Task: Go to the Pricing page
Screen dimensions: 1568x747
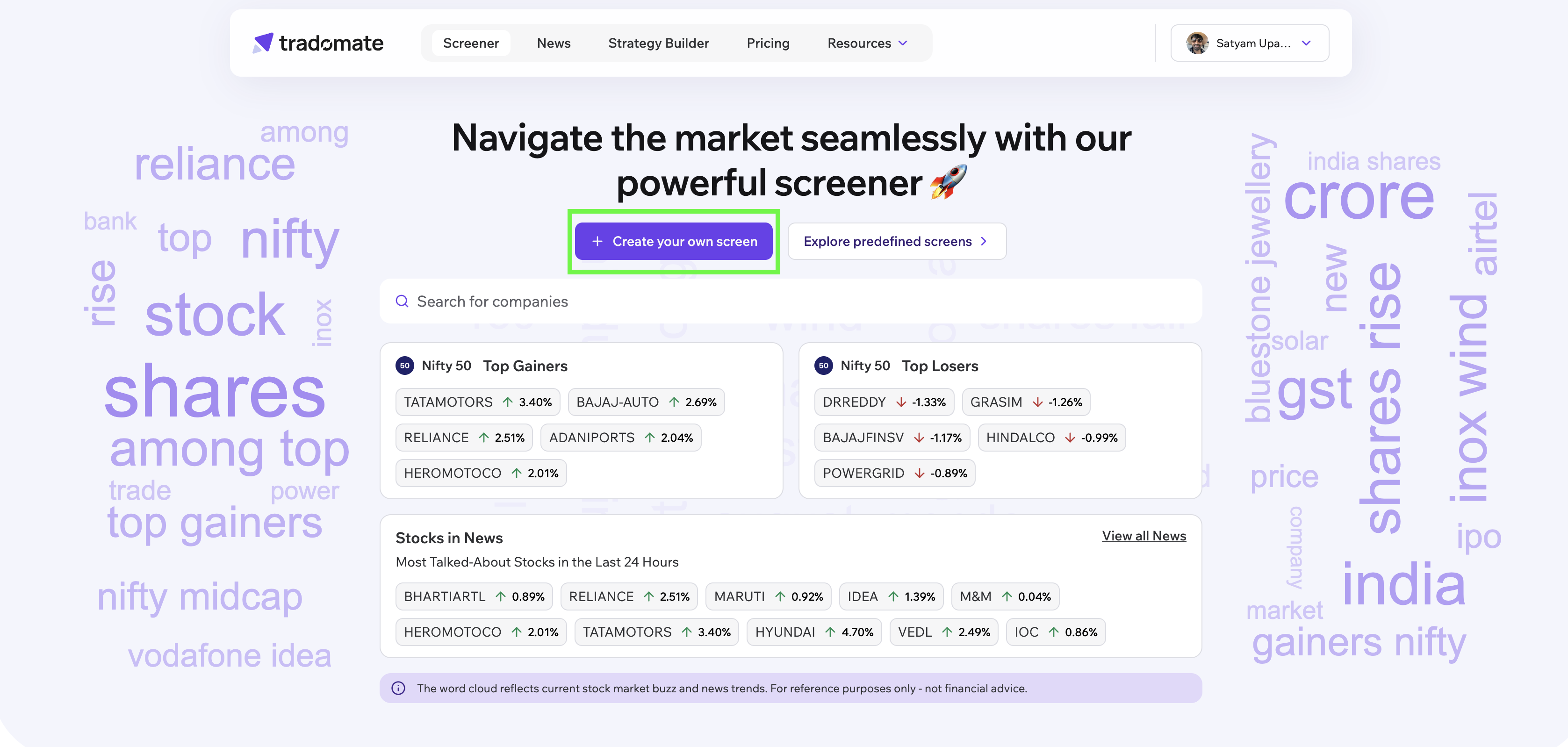Action: click(768, 43)
